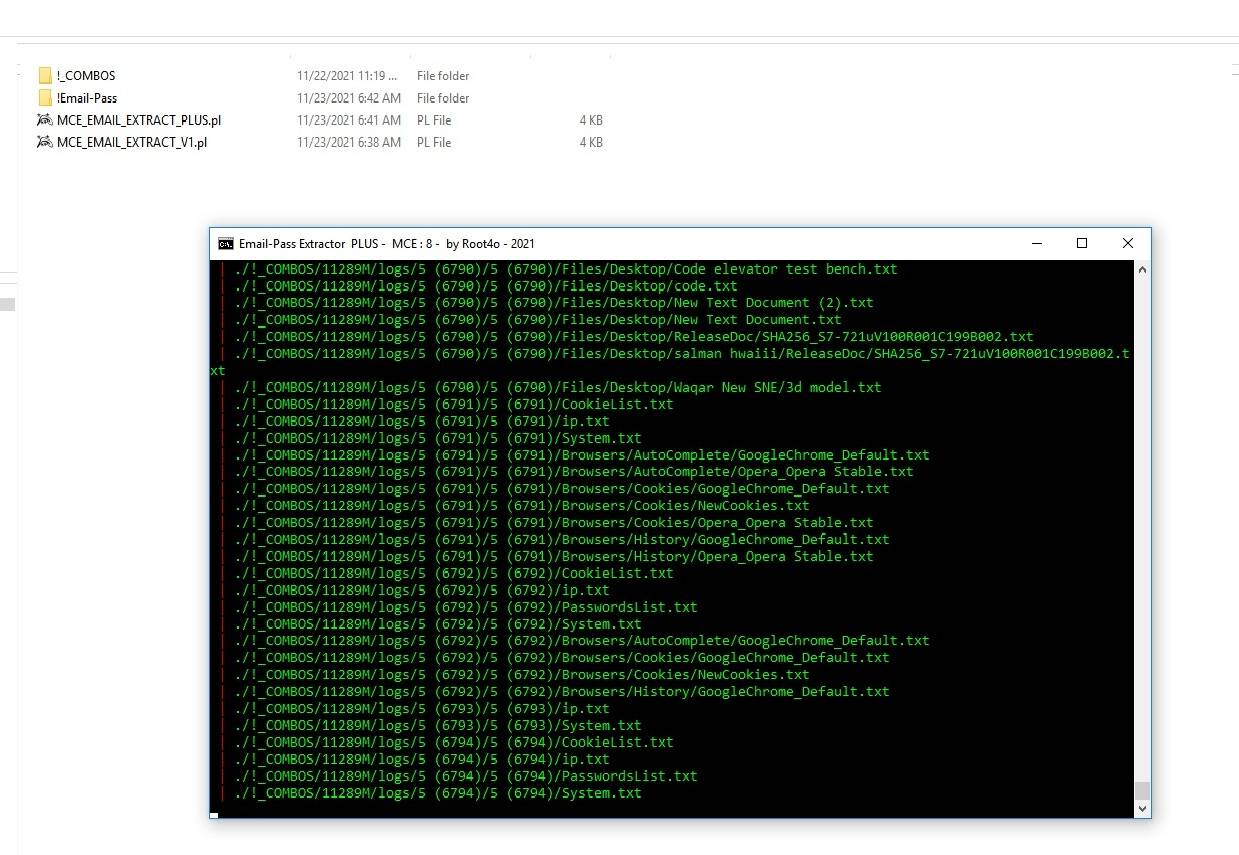
Task: Click the console vertical scrollbar thumb
Action: point(1142,791)
